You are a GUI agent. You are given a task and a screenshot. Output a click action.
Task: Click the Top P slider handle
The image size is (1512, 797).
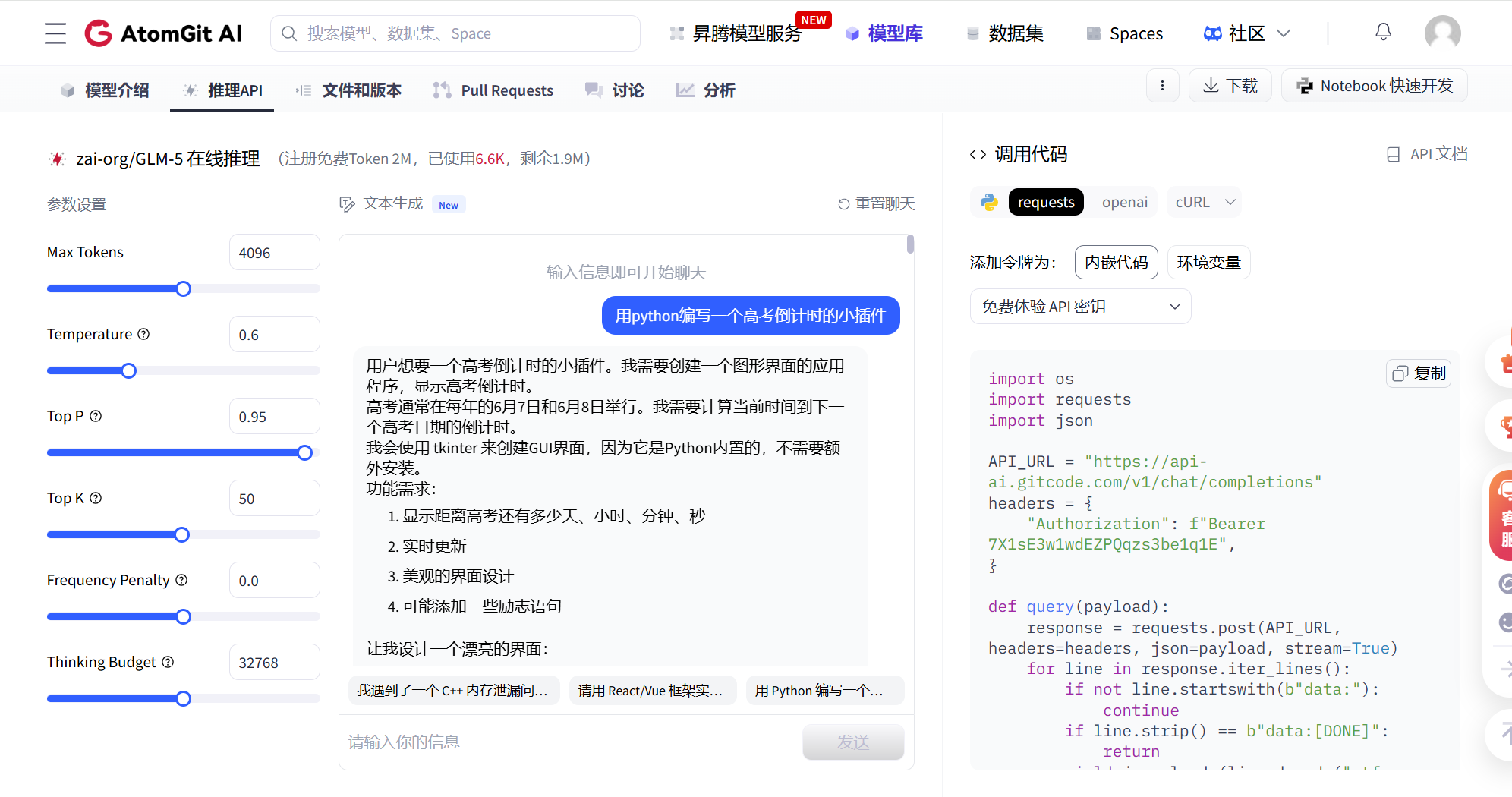pos(305,452)
